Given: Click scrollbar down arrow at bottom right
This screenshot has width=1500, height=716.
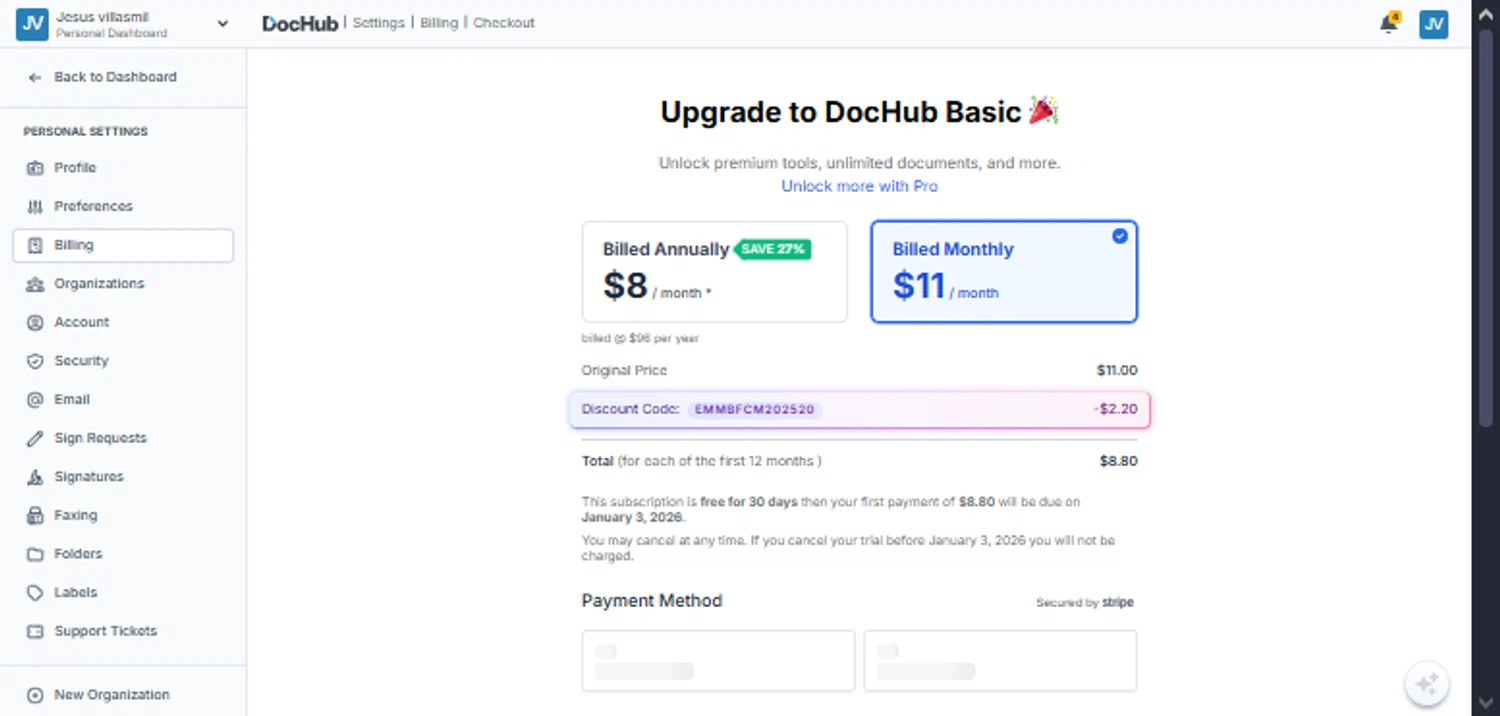Looking at the screenshot, I should (x=1485, y=701).
